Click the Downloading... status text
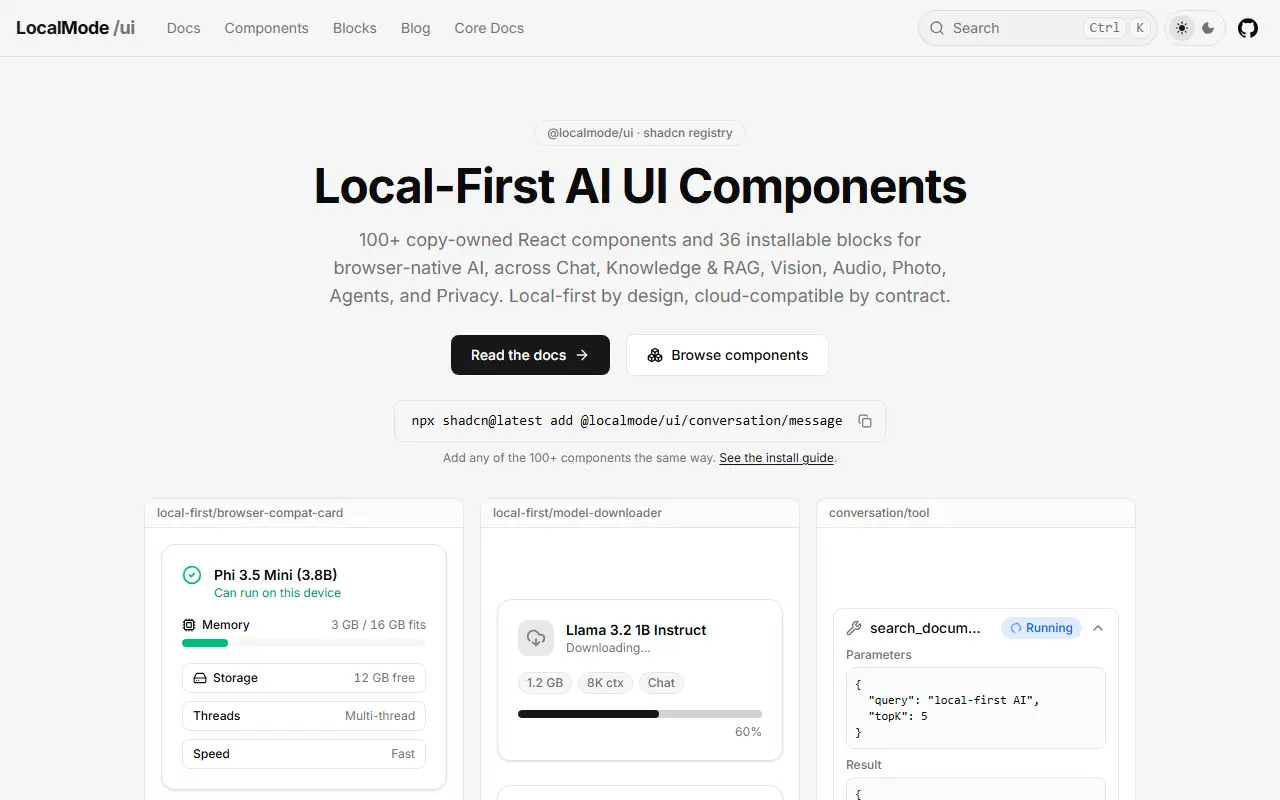Image resolution: width=1280 pixels, height=800 pixels. (608, 648)
